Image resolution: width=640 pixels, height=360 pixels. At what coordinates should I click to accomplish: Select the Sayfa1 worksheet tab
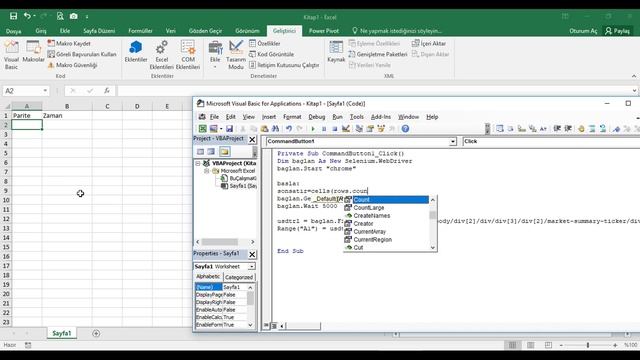(x=62, y=333)
